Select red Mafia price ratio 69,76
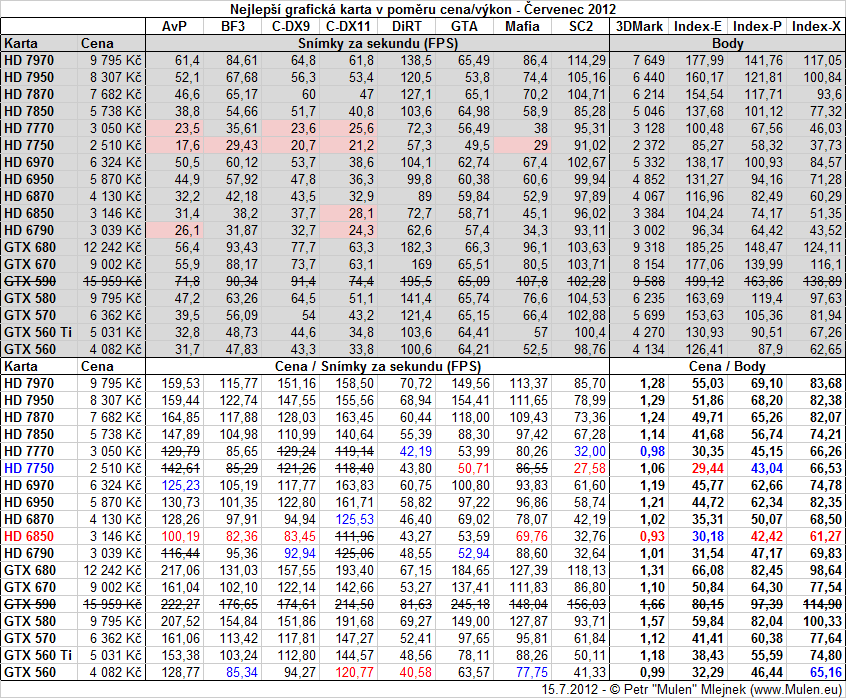Image resolution: width=846 pixels, height=698 pixels. (532, 537)
